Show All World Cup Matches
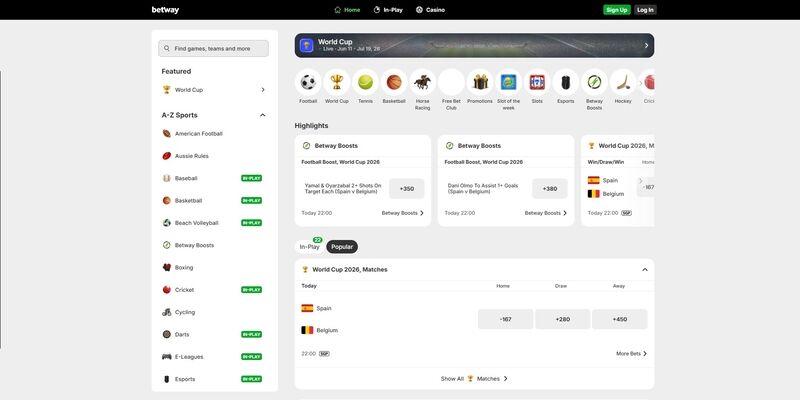Viewport: 800px width, 400px height. click(474, 379)
